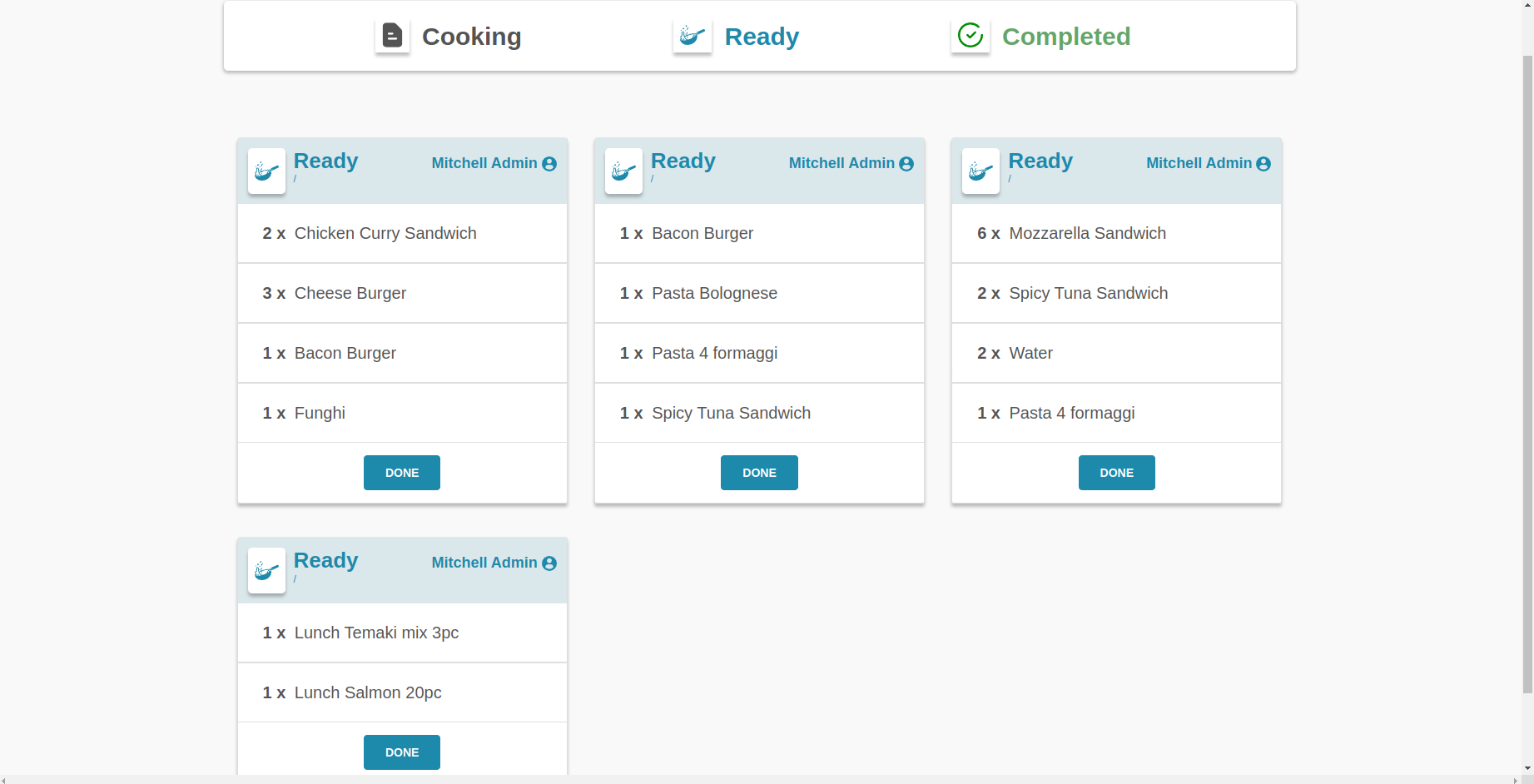Click the Cooking document icon
1534x784 pixels.
click(x=392, y=36)
